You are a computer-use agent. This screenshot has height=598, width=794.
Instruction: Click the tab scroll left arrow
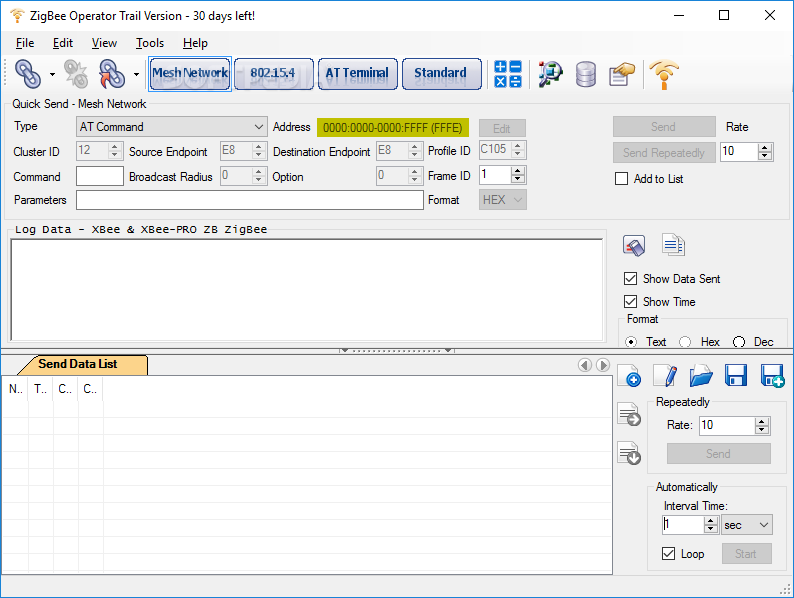[585, 365]
